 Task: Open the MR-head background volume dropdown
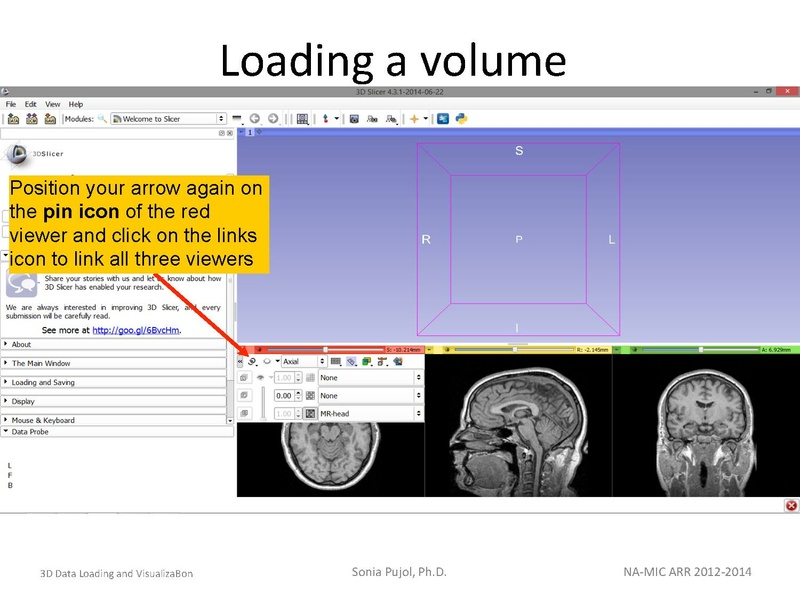click(370, 414)
